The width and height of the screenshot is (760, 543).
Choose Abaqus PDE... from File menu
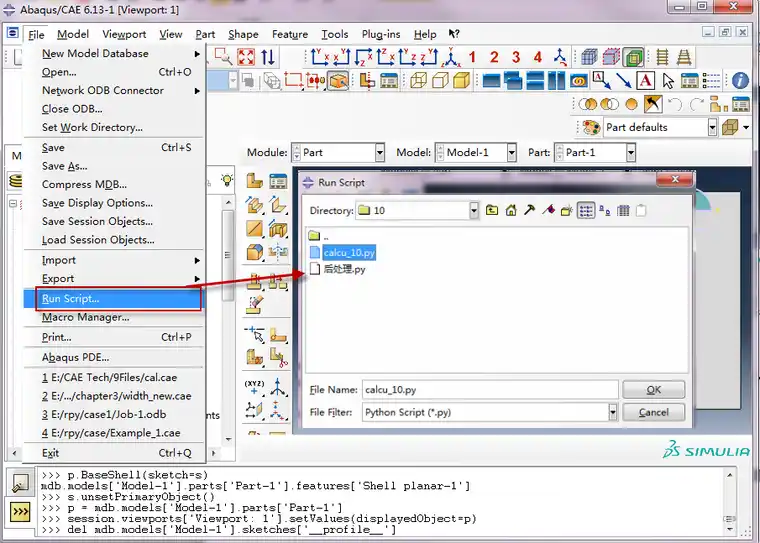[75, 357]
